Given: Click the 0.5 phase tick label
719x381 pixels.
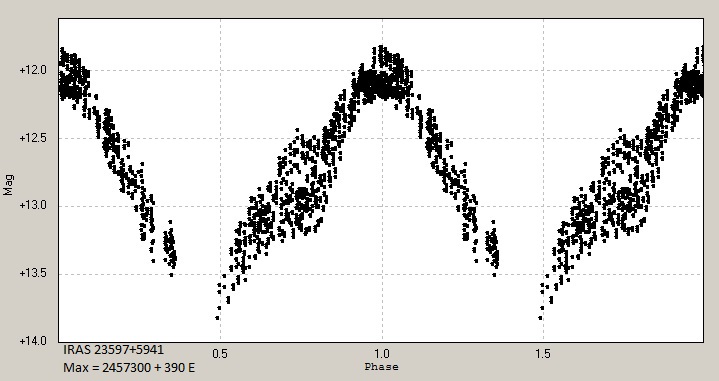Looking at the screenshot, I should [x=220, y=354].
